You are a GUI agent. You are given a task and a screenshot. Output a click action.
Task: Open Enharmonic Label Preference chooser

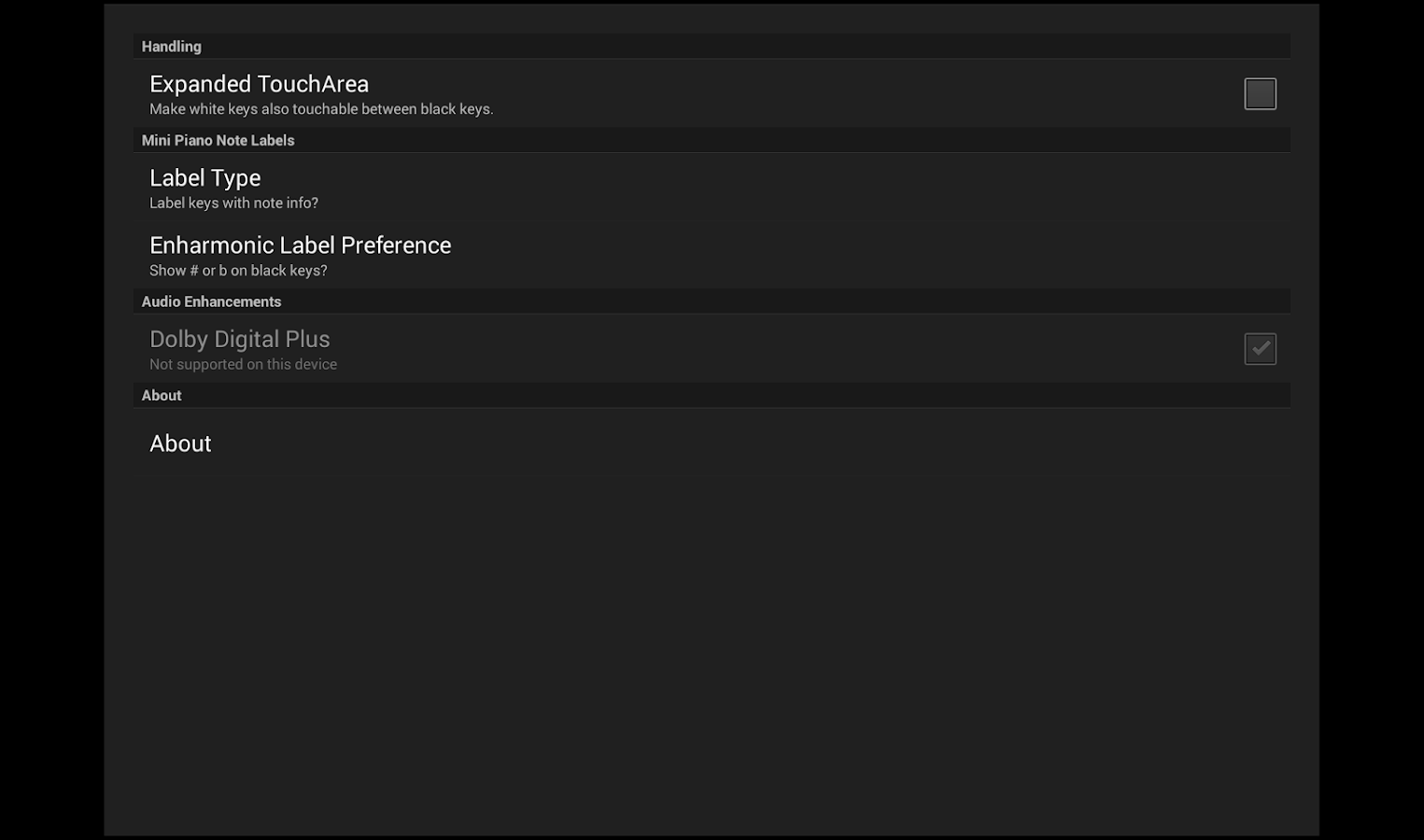pyautogui.click(x=300, y=245)
